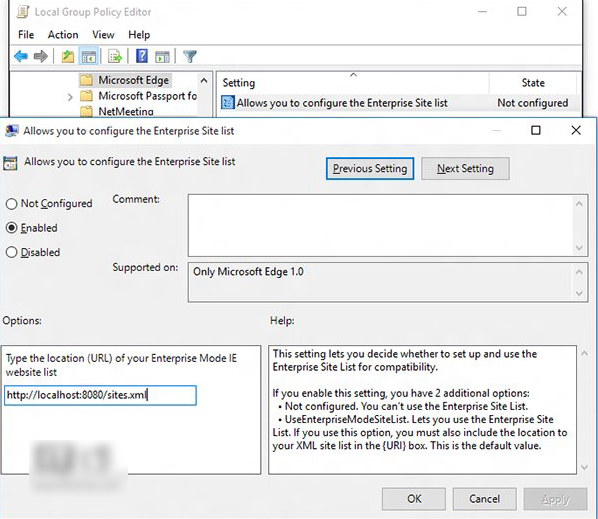Click the Filter funnel toolbar icon
The width and height of the screenshot is (598, 519).
[190, 56]
